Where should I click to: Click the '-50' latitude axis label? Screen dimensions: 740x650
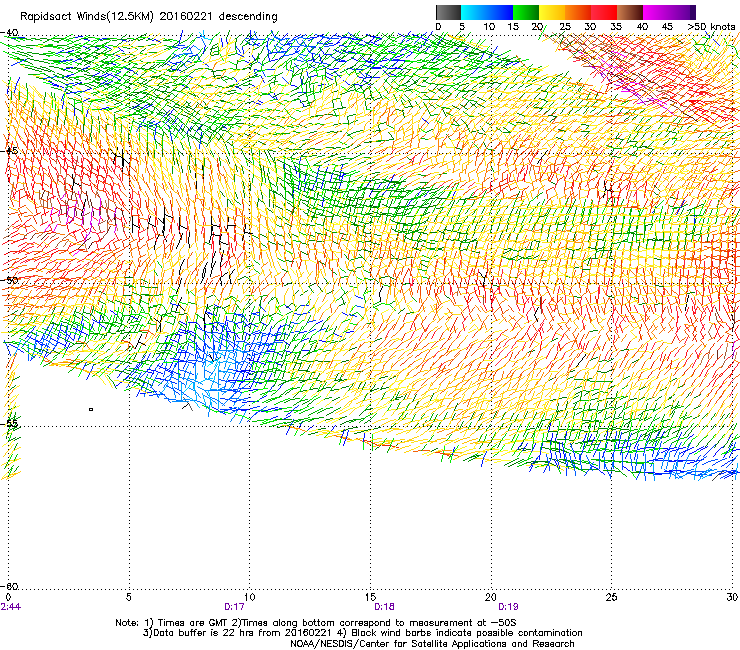(9, 280)
